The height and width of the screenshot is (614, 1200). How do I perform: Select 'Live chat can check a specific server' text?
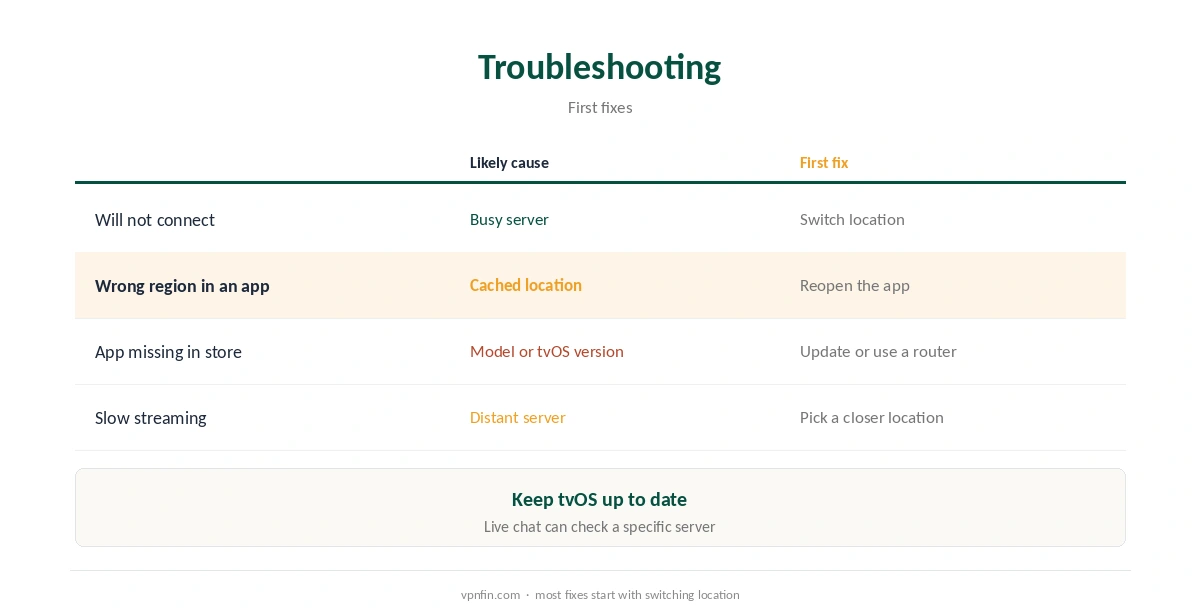click(599, 527)
